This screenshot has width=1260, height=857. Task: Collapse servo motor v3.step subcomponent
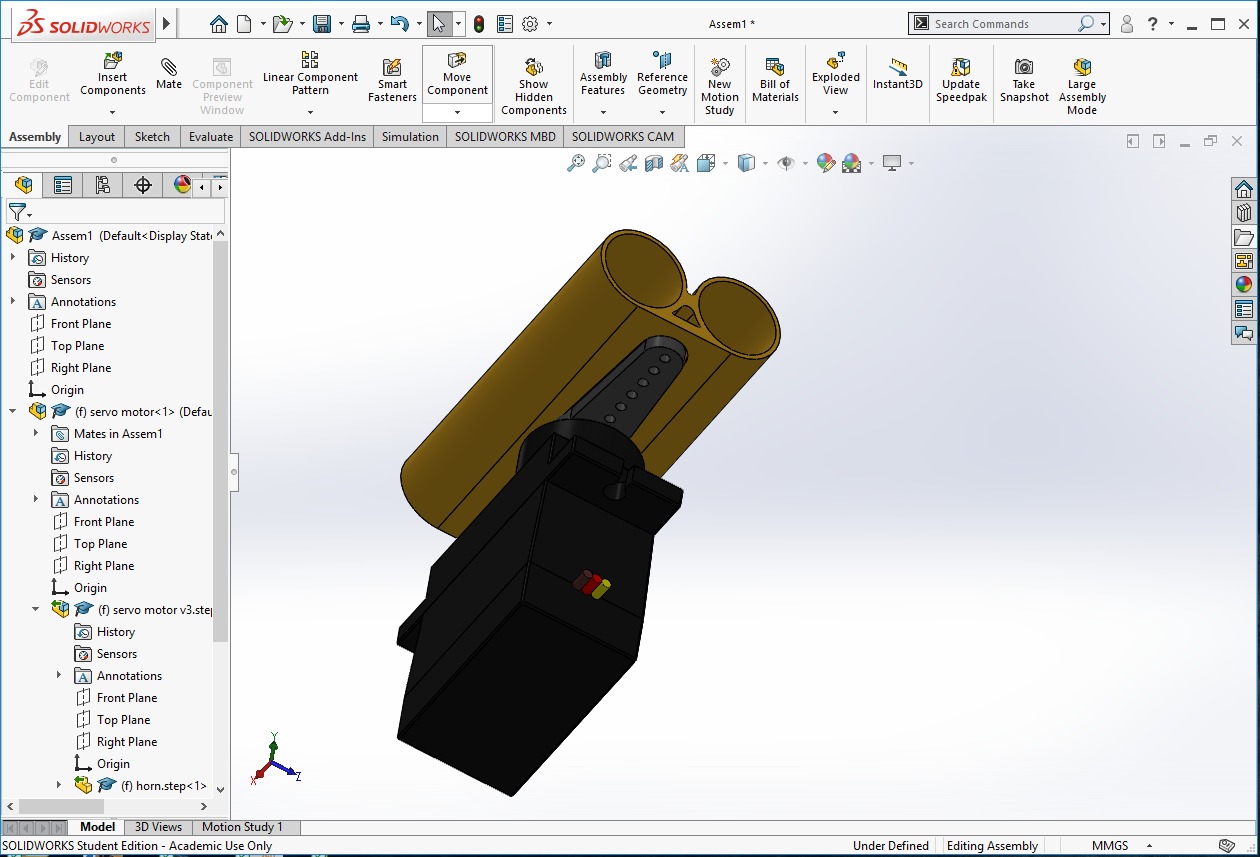pyautogui.click(x=36, y=608)
